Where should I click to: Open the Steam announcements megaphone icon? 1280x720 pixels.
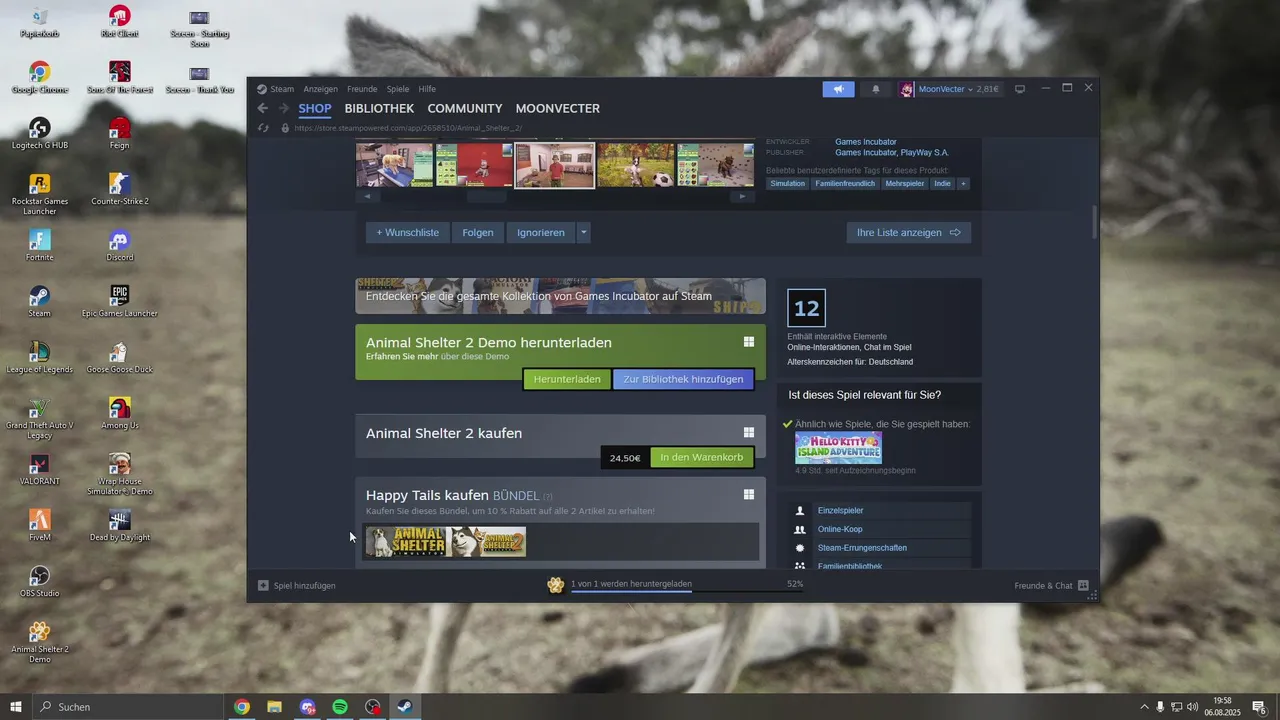838,89
